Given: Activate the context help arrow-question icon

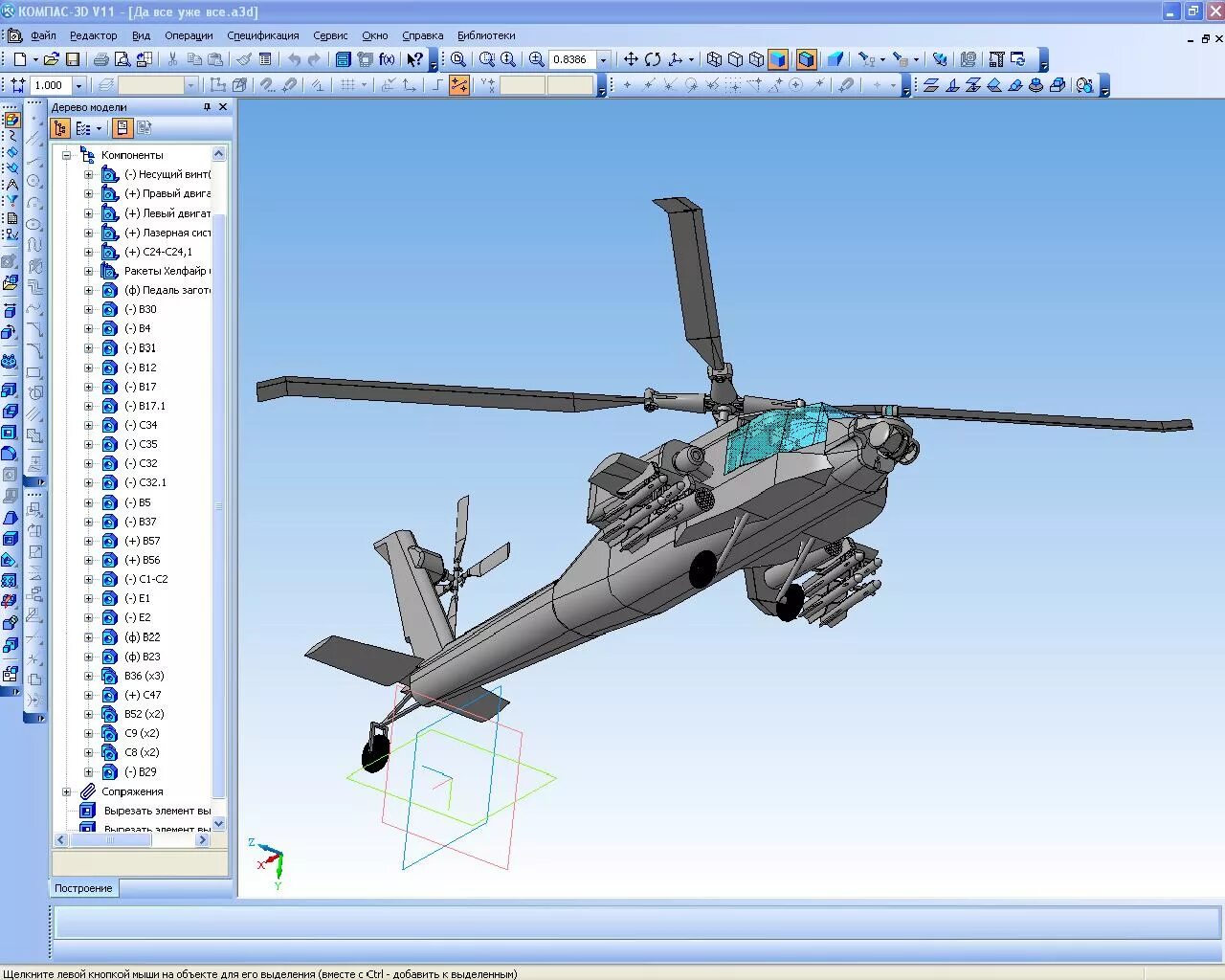Looking at the screenshot, I should pyautogui.click(x=414, y=59).
